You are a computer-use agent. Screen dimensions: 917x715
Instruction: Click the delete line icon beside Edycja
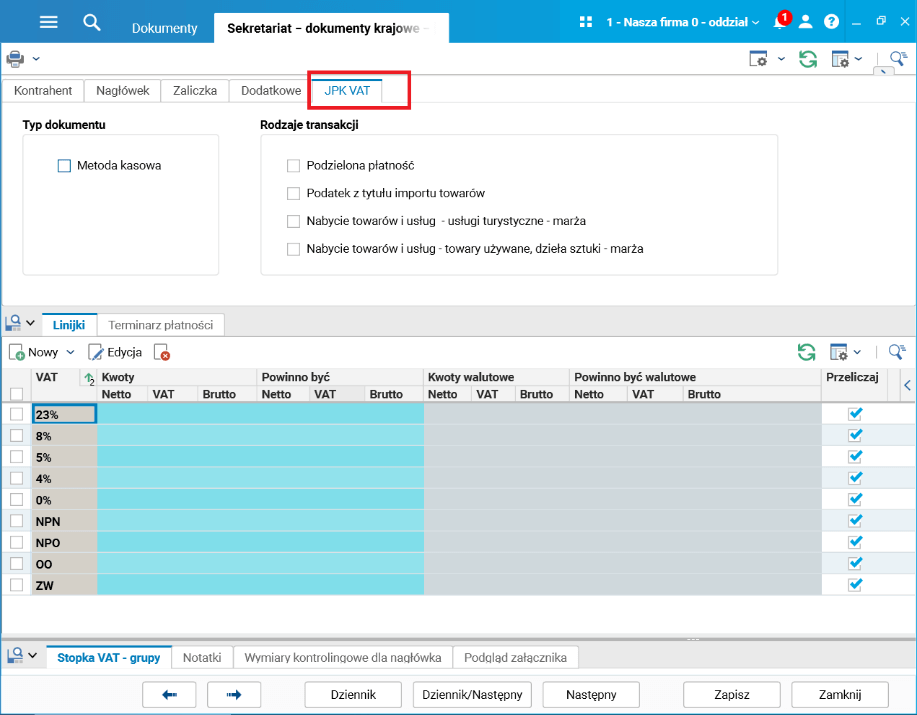[x=162, y=353]
